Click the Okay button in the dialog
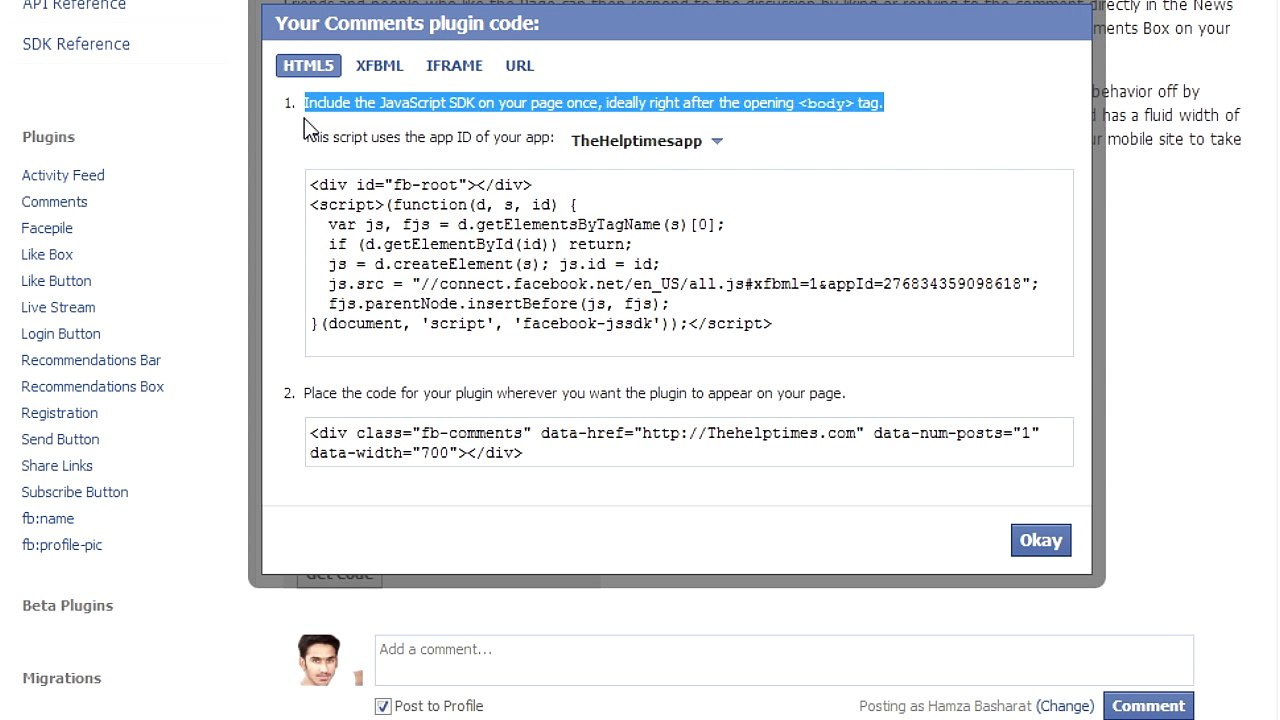 click(1040, 540)
